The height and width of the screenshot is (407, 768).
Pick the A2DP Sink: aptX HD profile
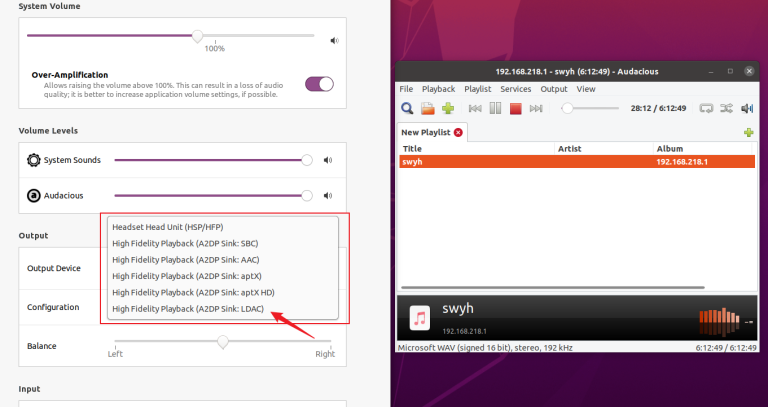tap(193, 292)
